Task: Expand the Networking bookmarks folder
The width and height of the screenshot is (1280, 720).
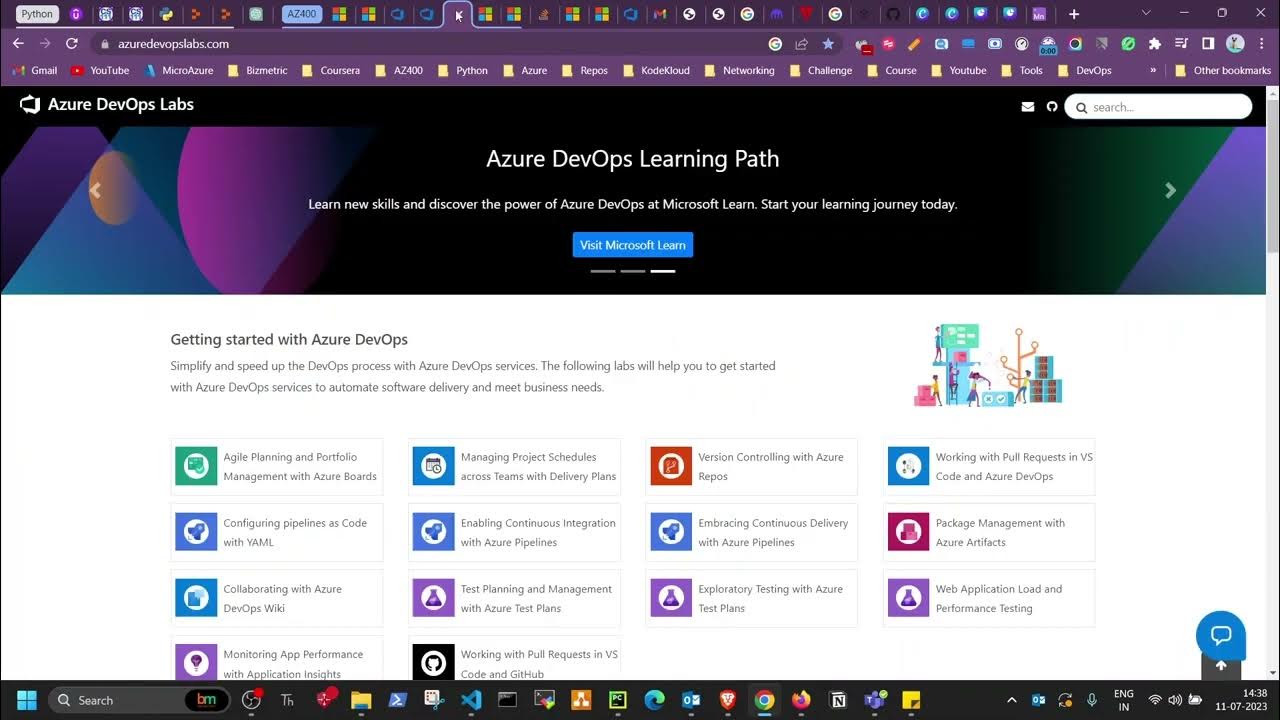Action: [740, 70]
